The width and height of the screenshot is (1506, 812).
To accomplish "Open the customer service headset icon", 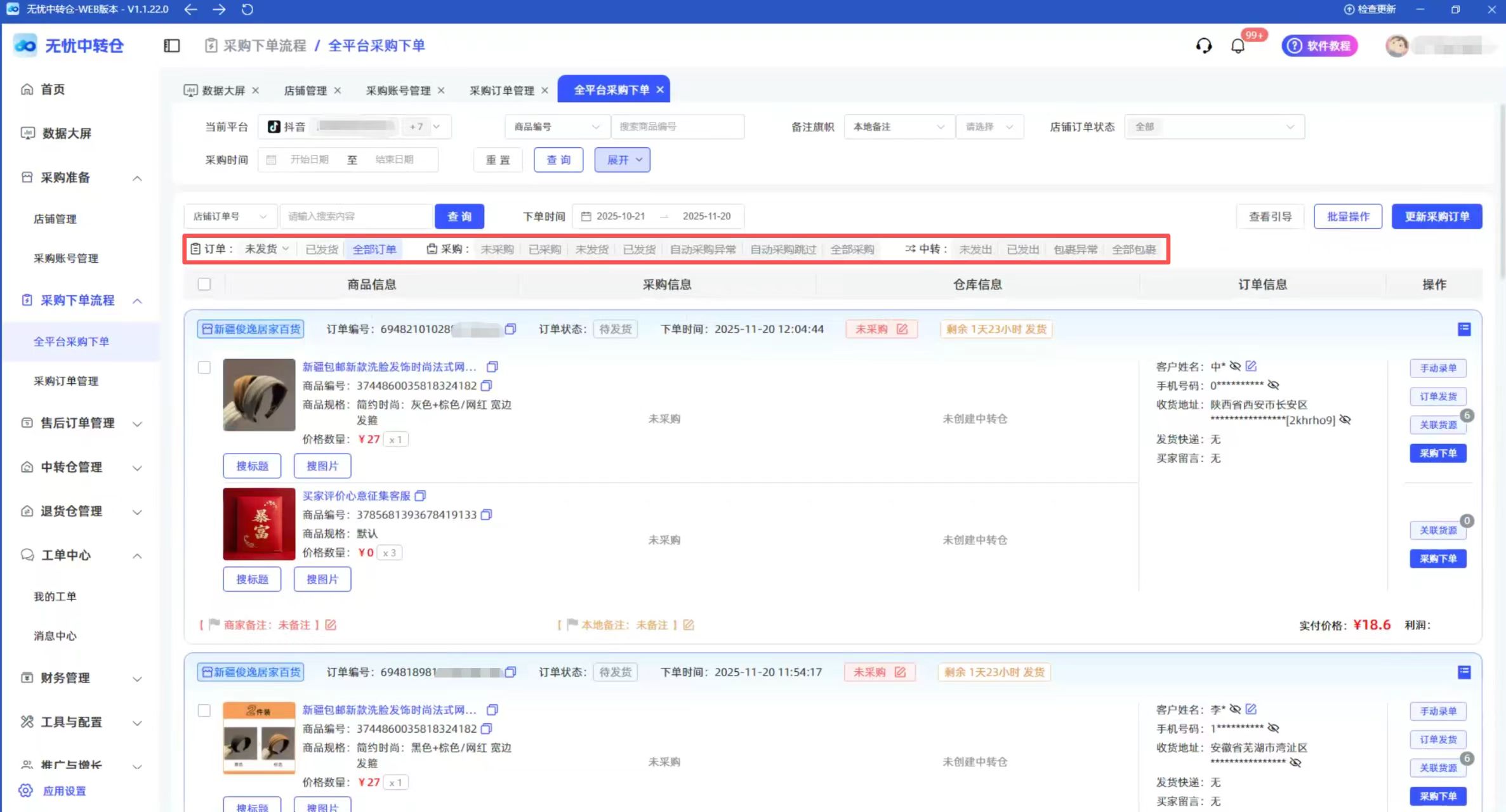I will coord(1203,46).
